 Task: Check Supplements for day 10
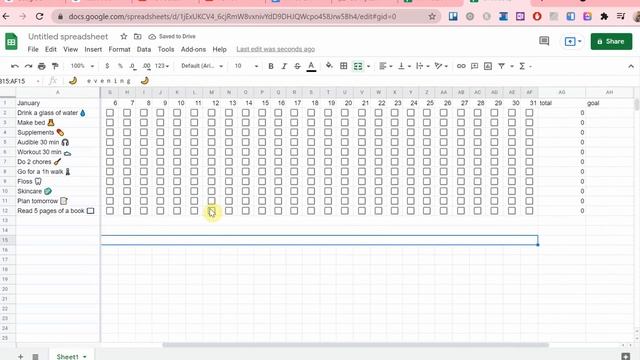[177, 132]
